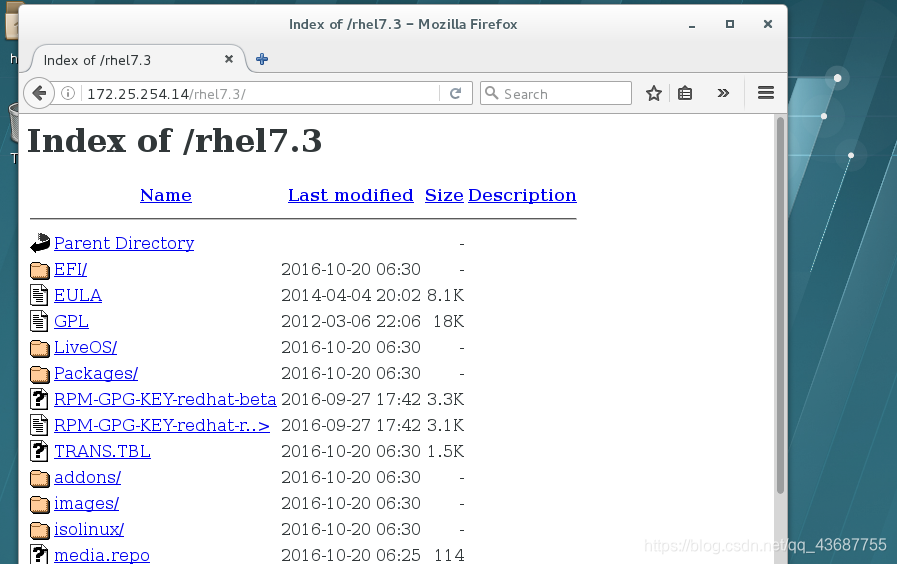Sort listing by Last modified
This screenshot has width=897, height=564.
351,195
